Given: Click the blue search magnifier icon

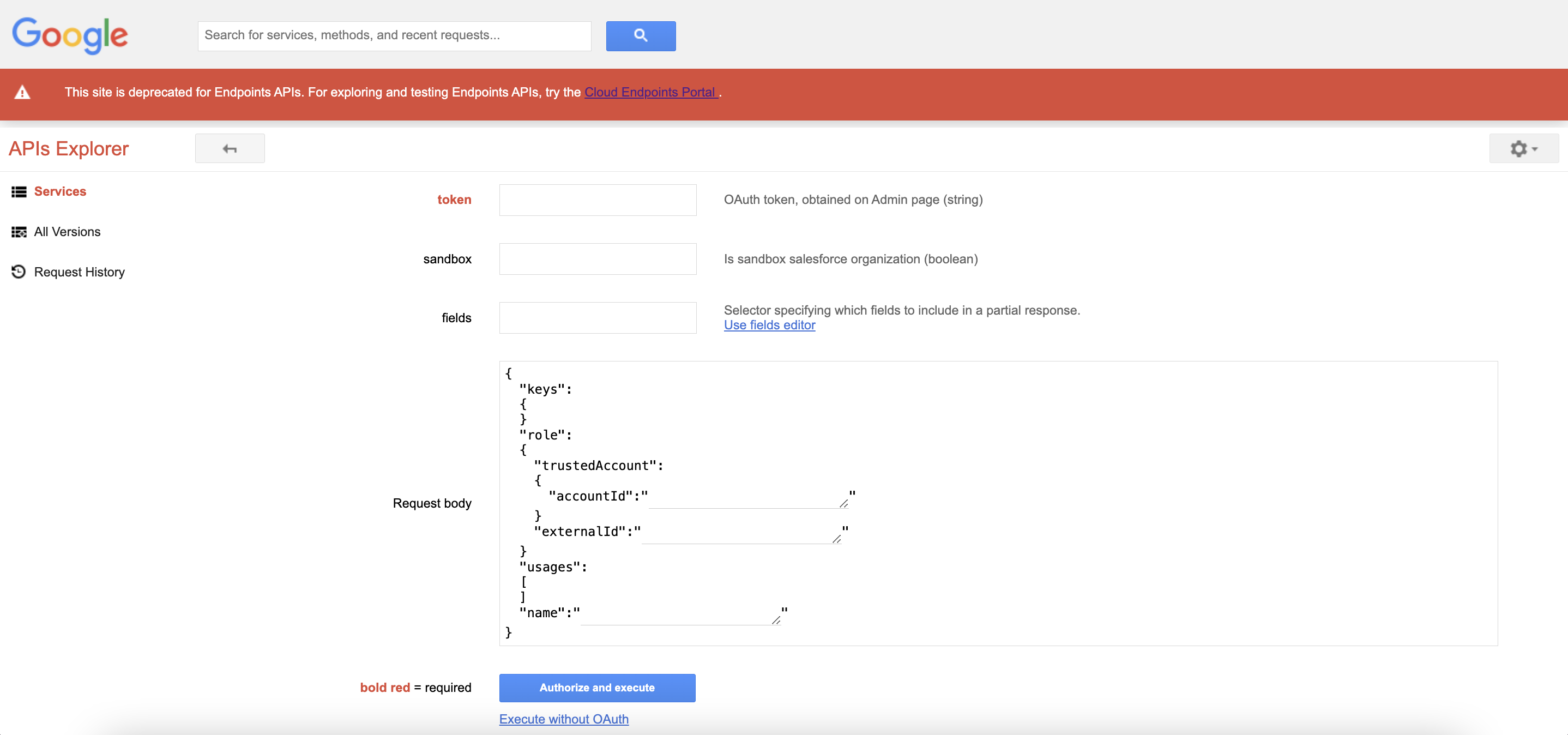Looking at the screenshot, I should pyautogui.click(x=641, y=36).
